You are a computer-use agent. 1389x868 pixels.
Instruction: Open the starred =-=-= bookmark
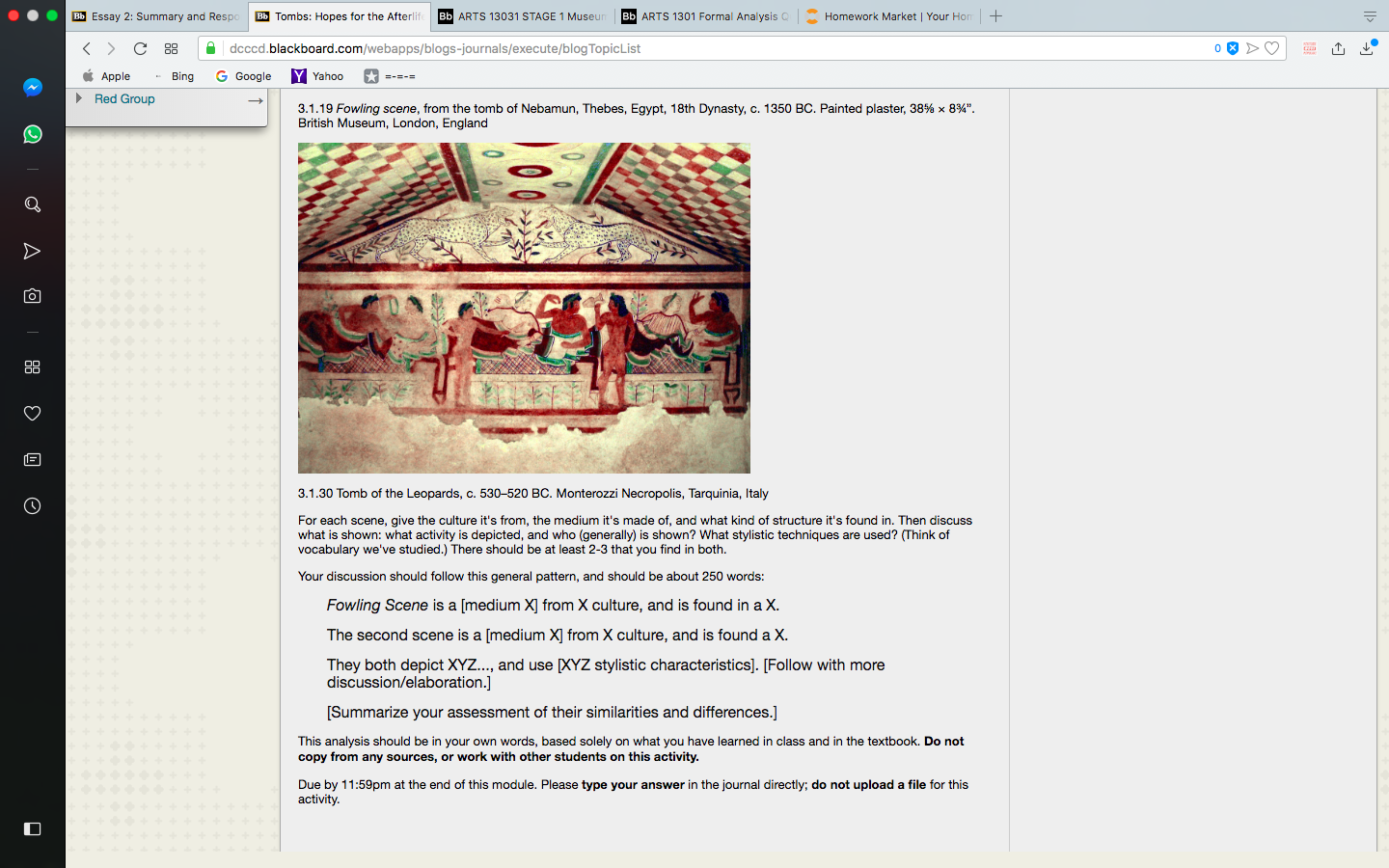click(x=390, y=76)
